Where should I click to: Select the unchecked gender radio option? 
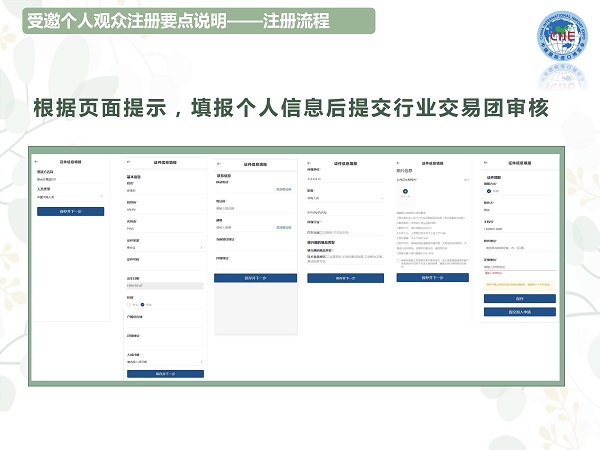(130, 304)
